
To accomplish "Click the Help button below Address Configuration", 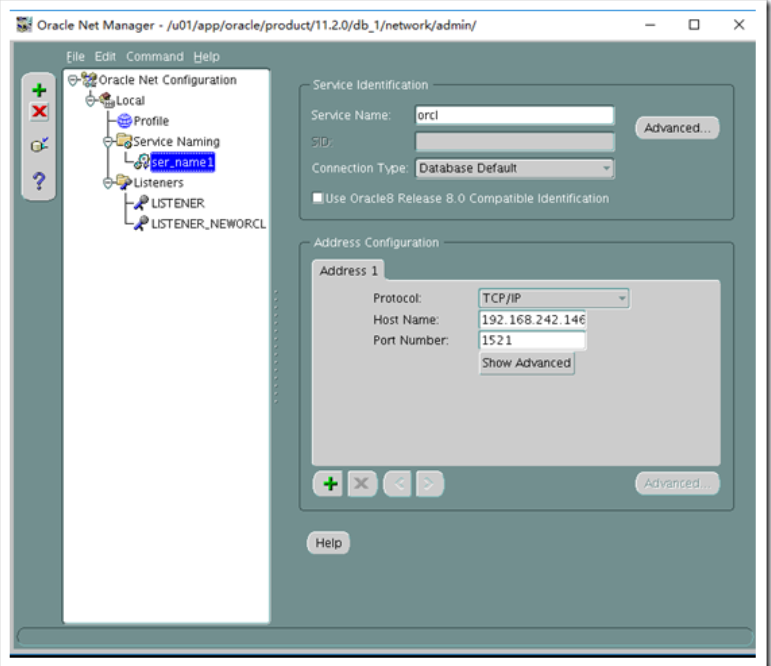I will tap(328, 543).
